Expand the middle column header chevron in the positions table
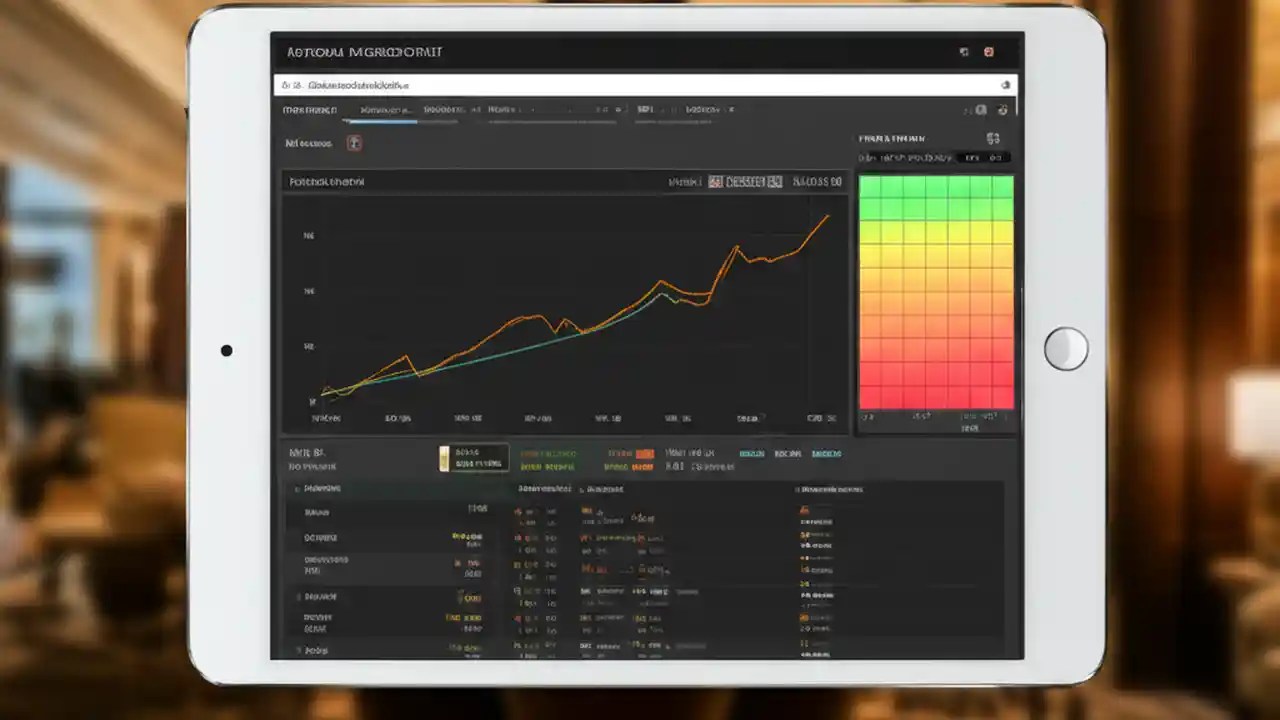 581,489
